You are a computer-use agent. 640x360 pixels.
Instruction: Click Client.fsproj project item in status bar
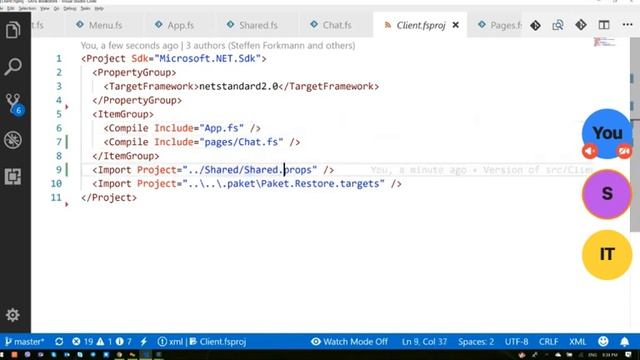tap(218, 342)
